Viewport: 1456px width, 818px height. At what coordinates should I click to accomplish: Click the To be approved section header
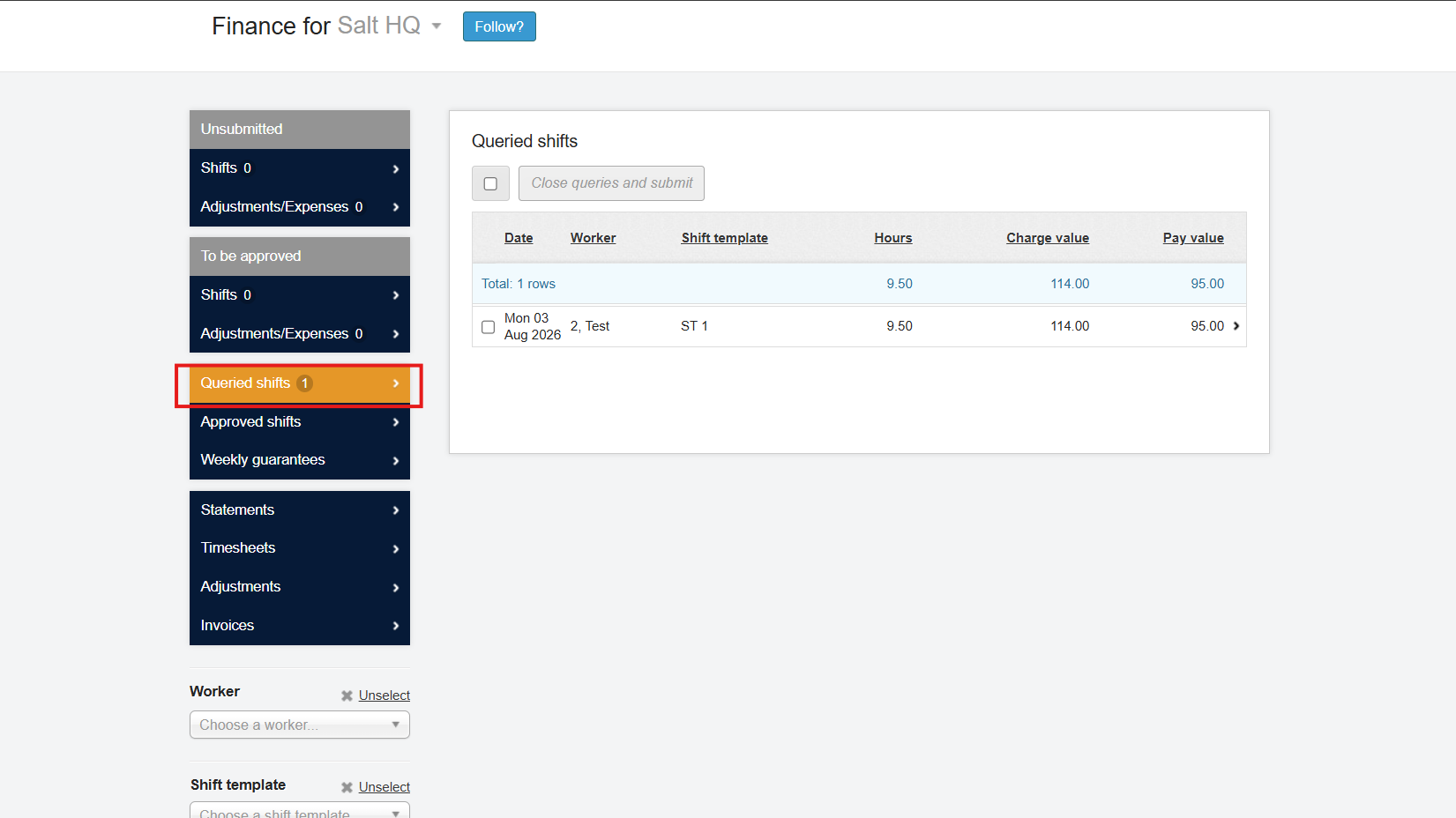(300, 257)
